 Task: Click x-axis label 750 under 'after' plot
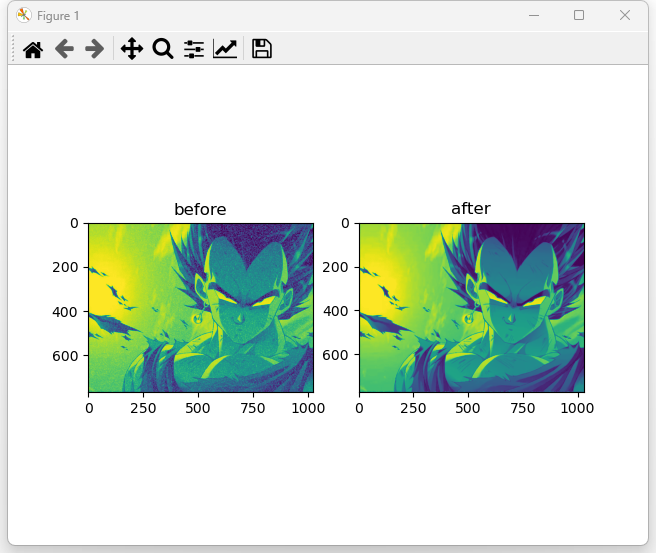click(523, 408)
